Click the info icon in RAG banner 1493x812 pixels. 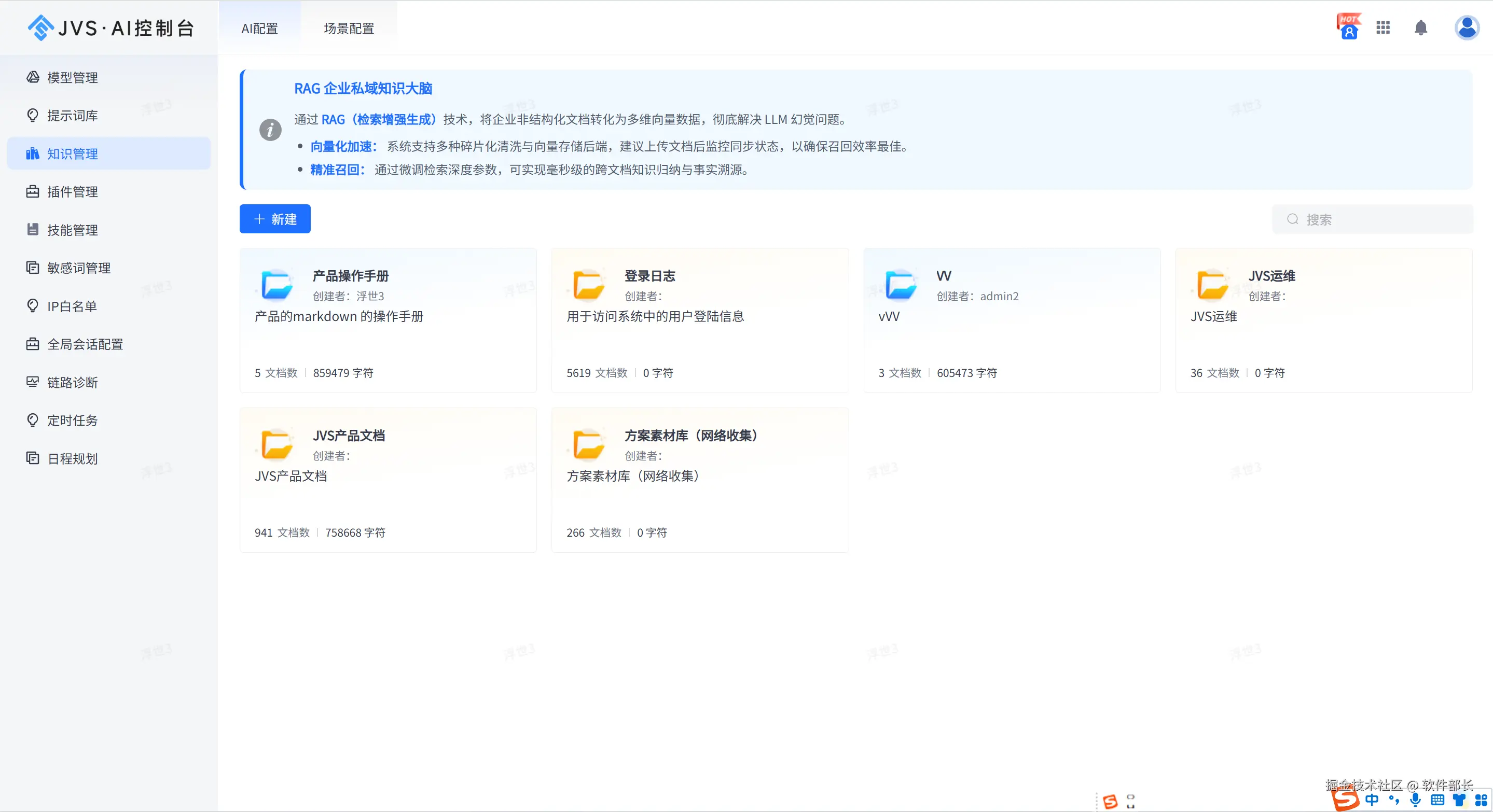point(270,130)
